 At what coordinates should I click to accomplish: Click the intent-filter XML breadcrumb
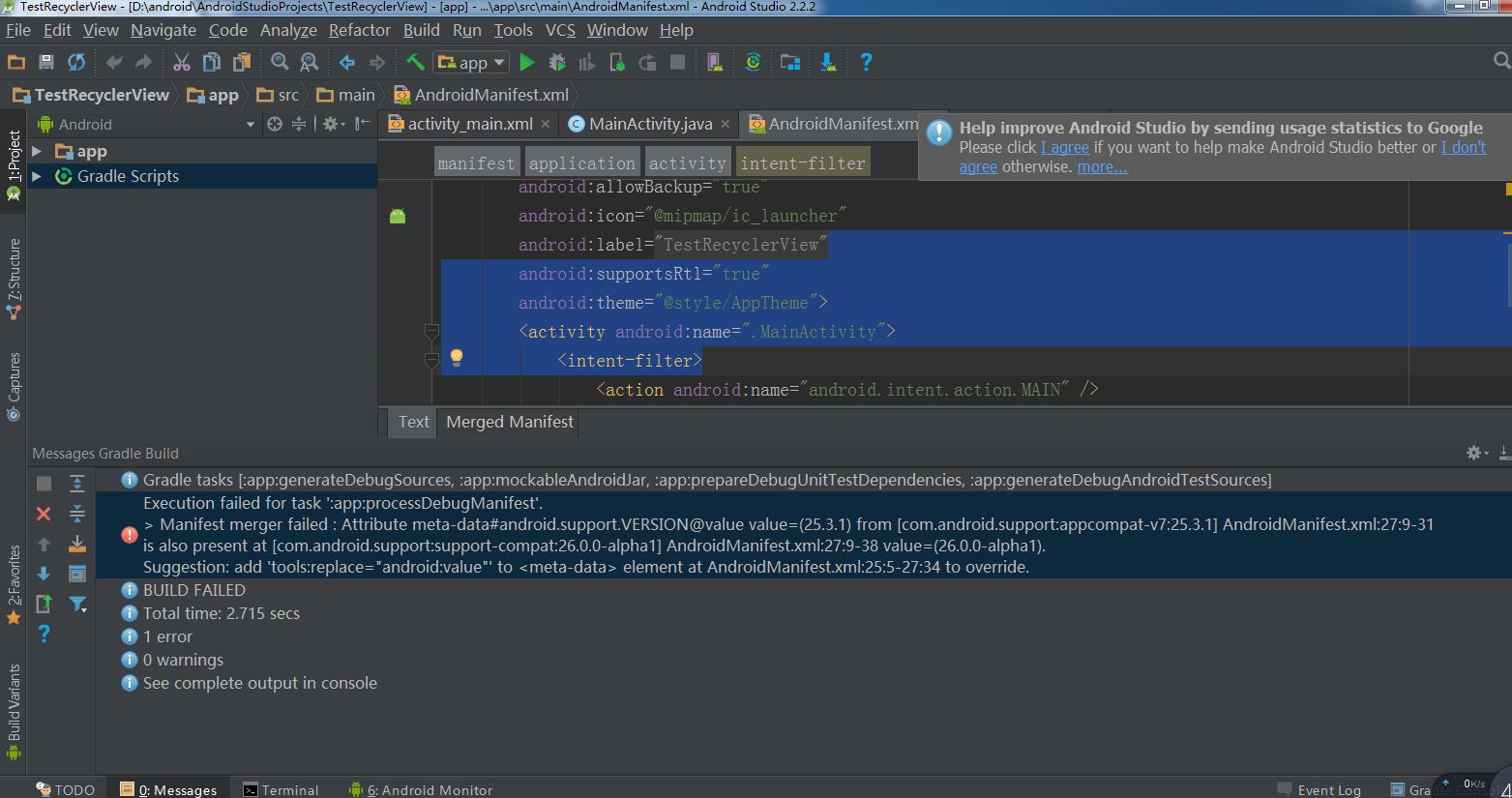point(802,163)
